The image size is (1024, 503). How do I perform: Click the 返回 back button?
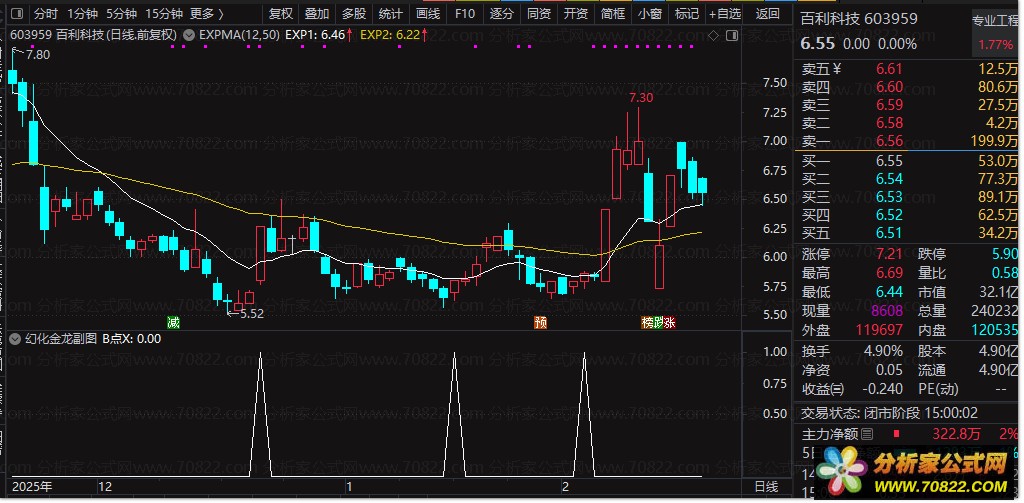[767, 14]
